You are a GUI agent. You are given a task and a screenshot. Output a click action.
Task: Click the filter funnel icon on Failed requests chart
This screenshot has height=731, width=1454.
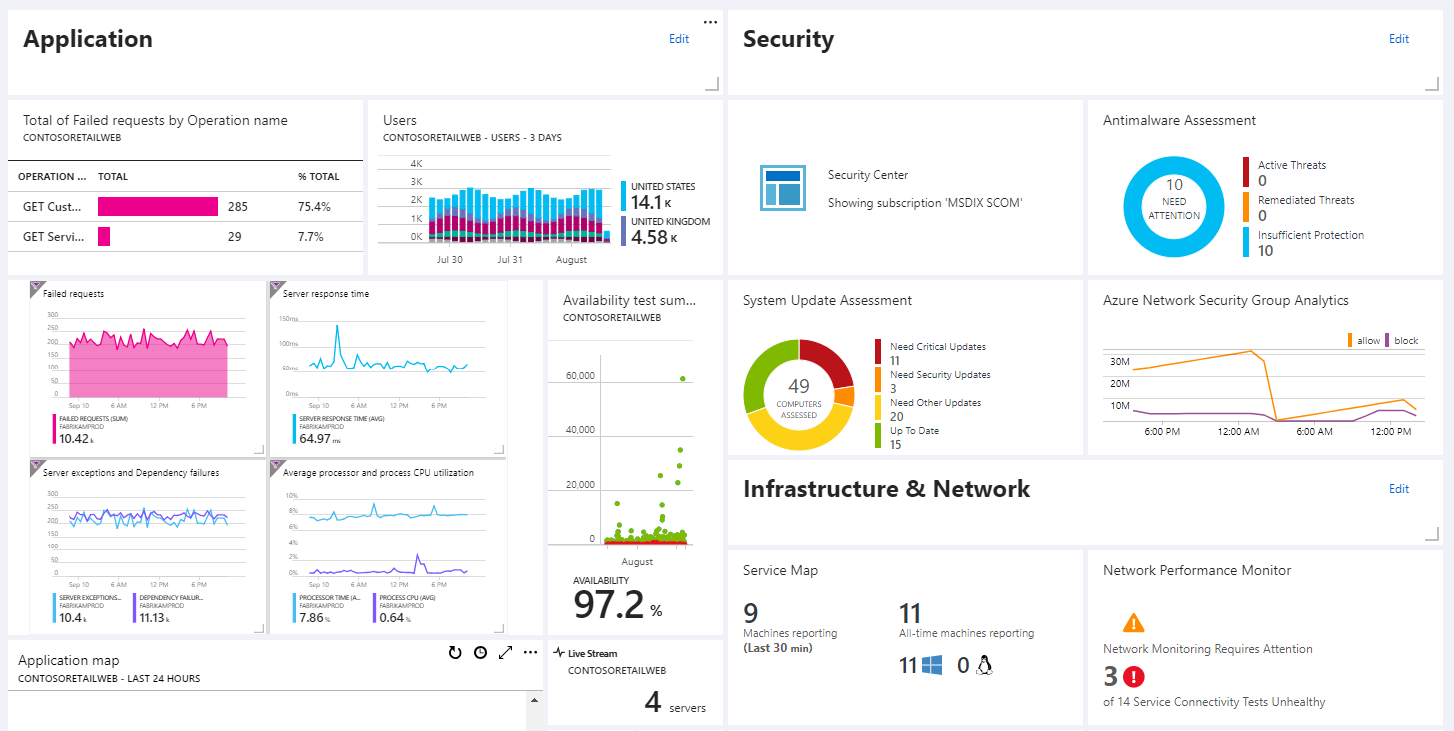pos(37,287)
